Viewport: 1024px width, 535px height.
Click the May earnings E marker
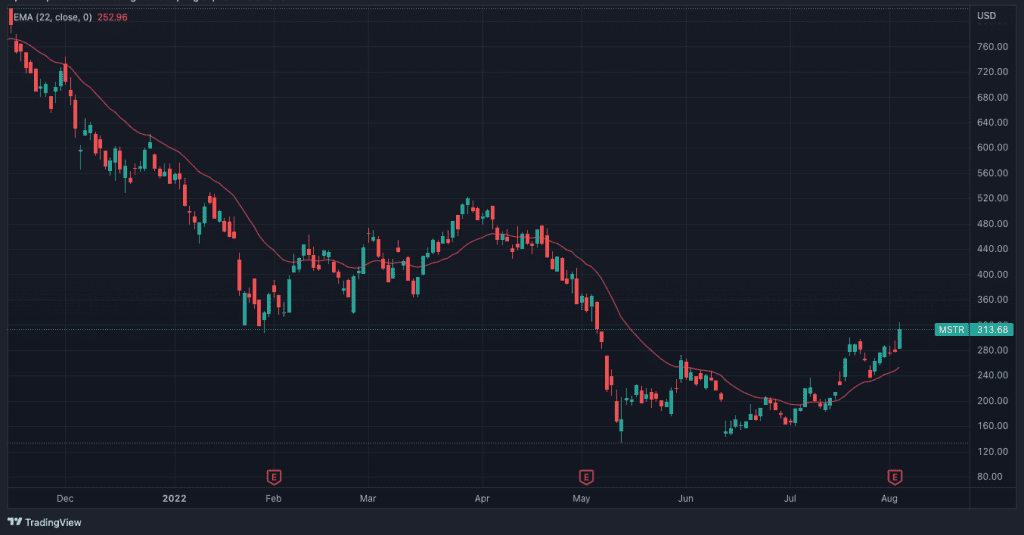tap(586, 478)
